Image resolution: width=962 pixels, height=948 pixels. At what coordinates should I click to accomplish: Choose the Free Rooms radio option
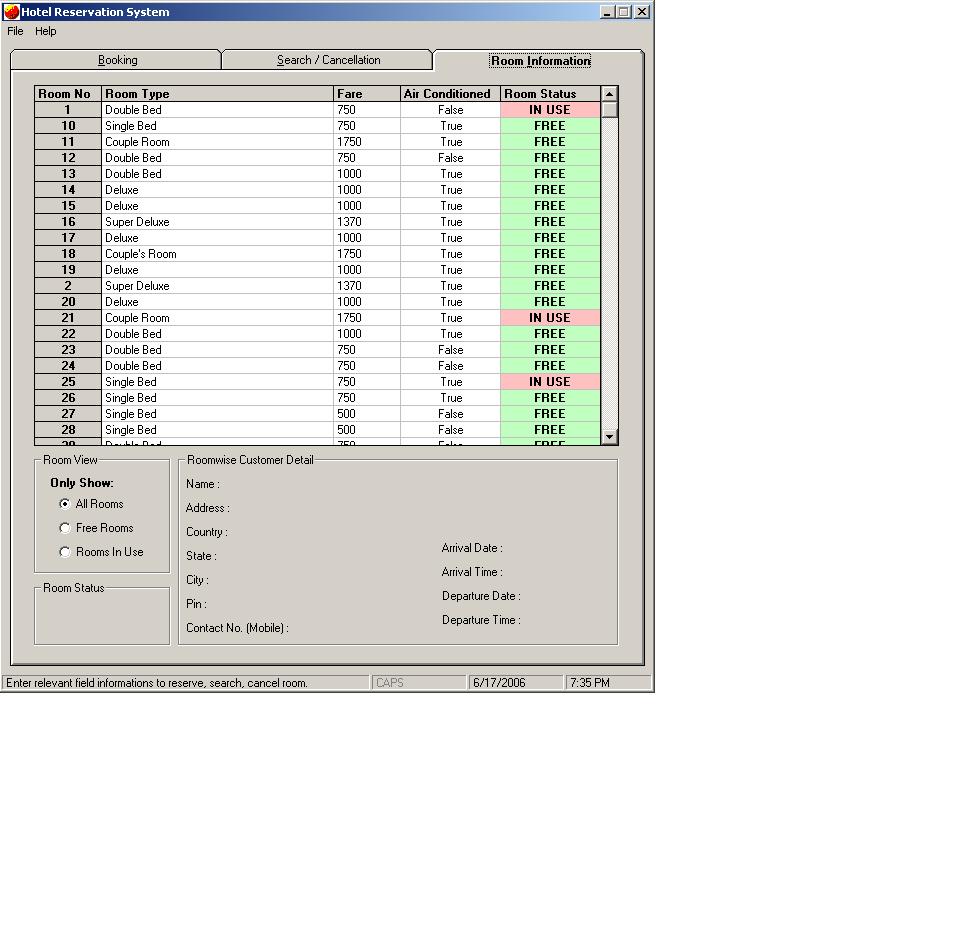click(65, 528)
